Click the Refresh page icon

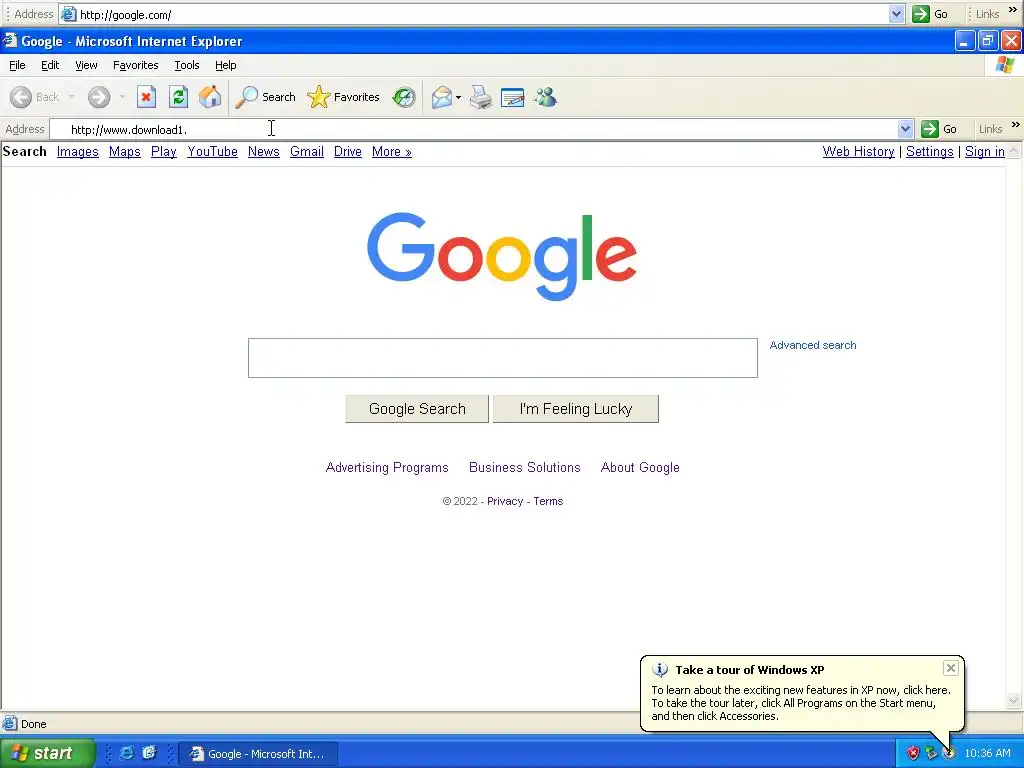pyautogui.click(x=178, y=97)
